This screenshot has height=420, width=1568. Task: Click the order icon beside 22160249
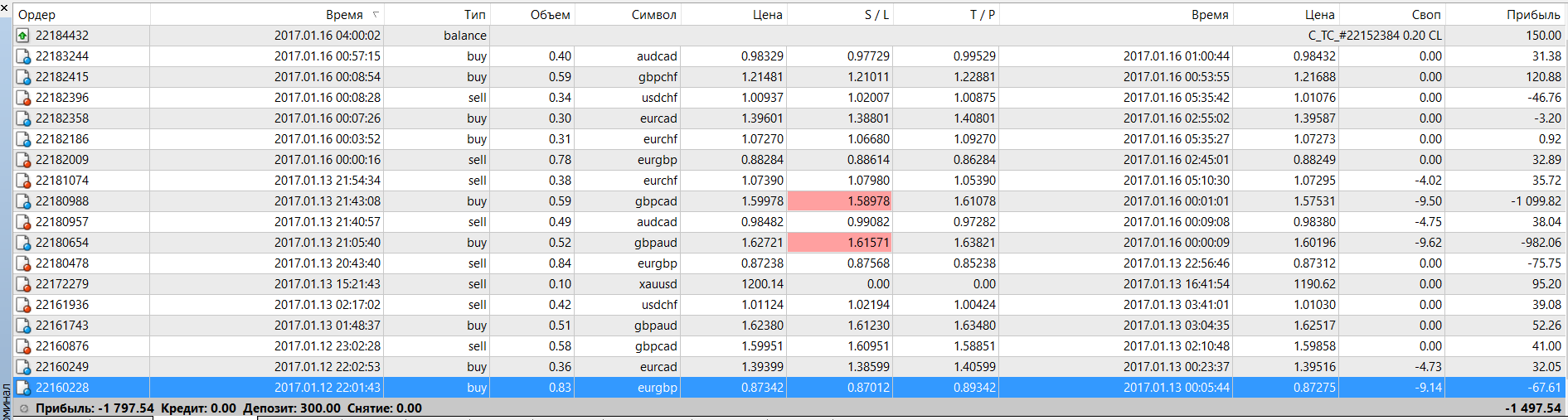pyautogui.click(x=23, y=367)
